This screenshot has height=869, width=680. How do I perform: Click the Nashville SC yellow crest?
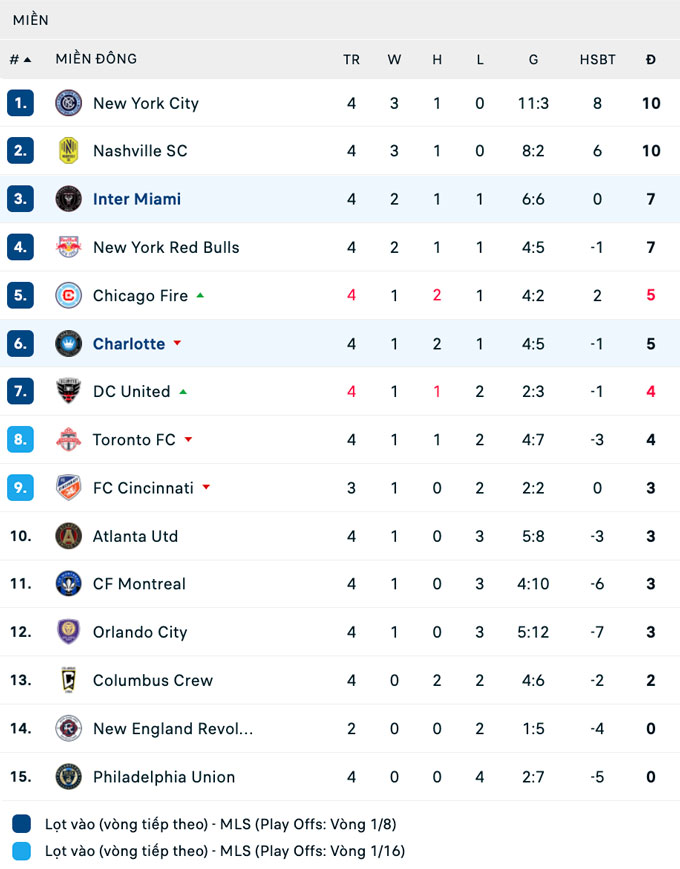pyautogui.click(x=68, y=151)
